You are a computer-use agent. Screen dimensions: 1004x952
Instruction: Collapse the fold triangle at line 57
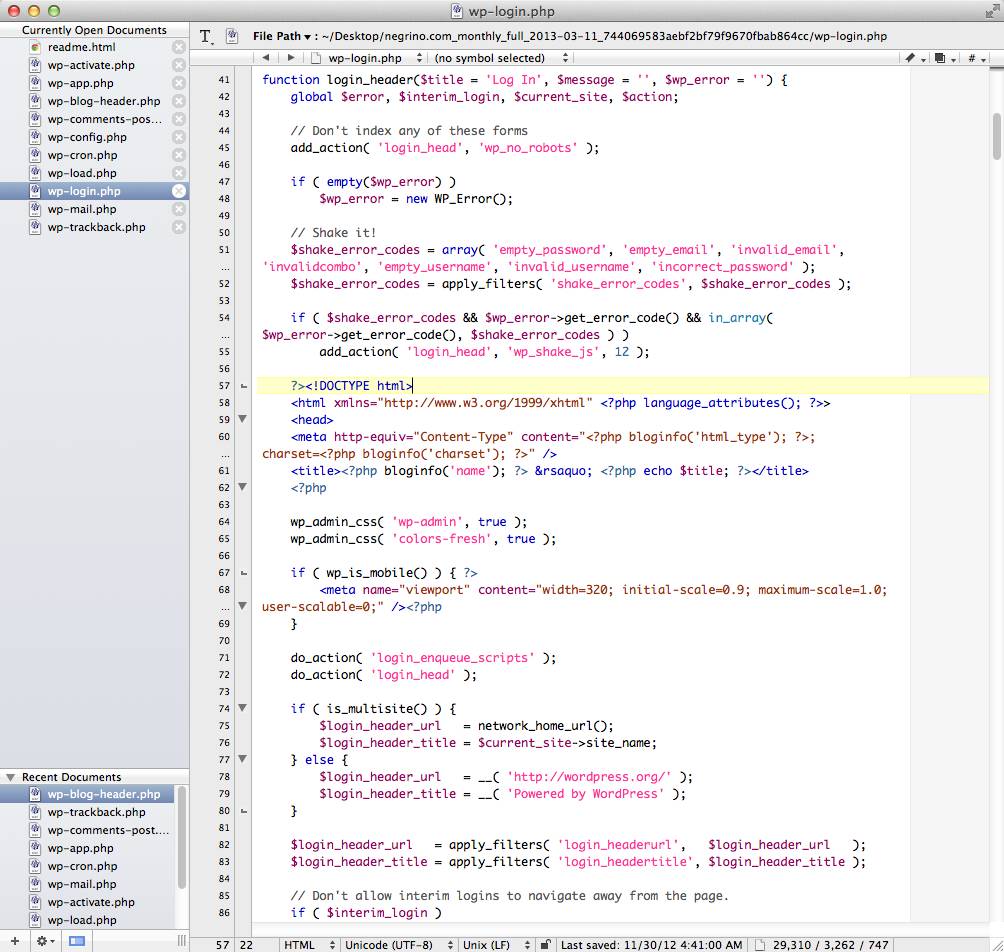[x=242, y=386]
